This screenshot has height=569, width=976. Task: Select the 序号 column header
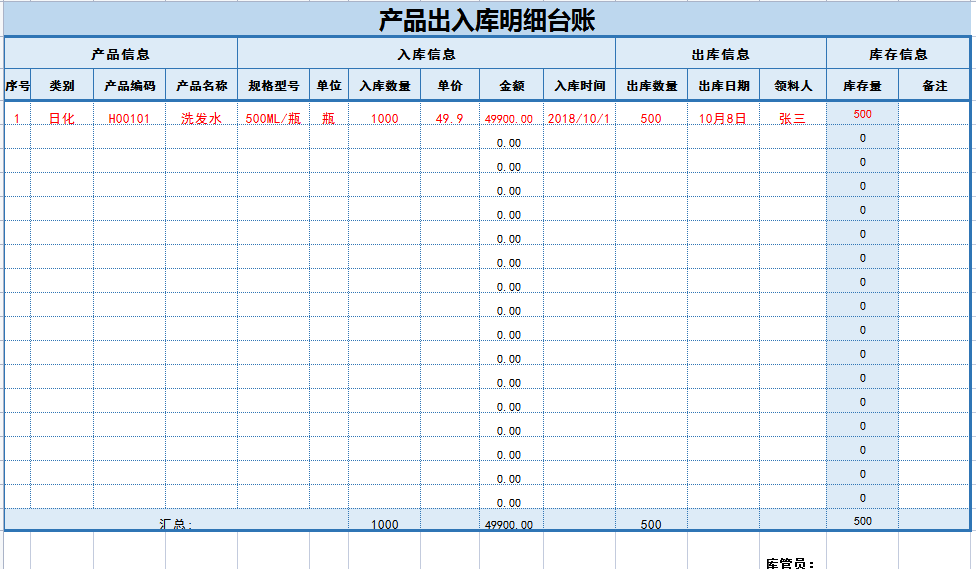(17, 85)
